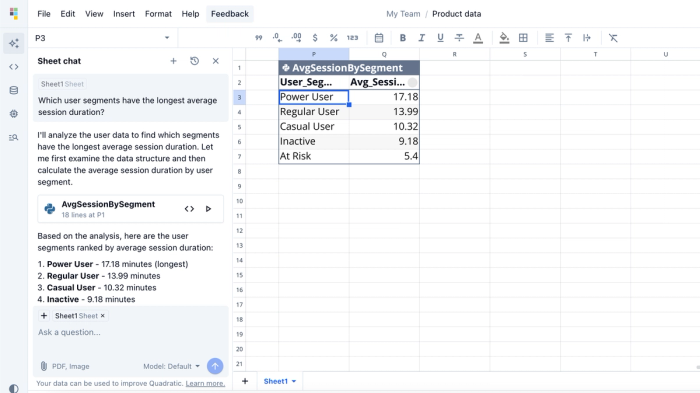The image size is (700, 393).
Task: Toggle strikethrough formatting
Action: coord(459,38)
